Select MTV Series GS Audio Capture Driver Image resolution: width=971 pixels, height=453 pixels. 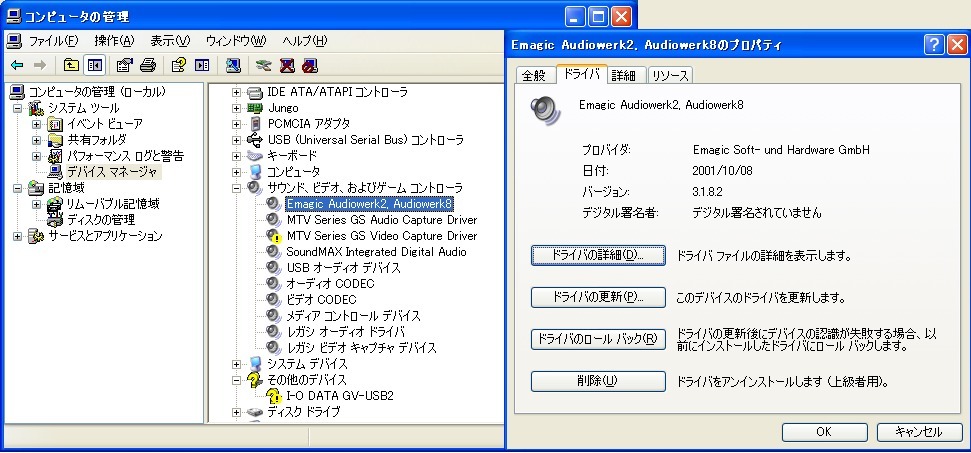pyautogui.click(x=381, y=220)
